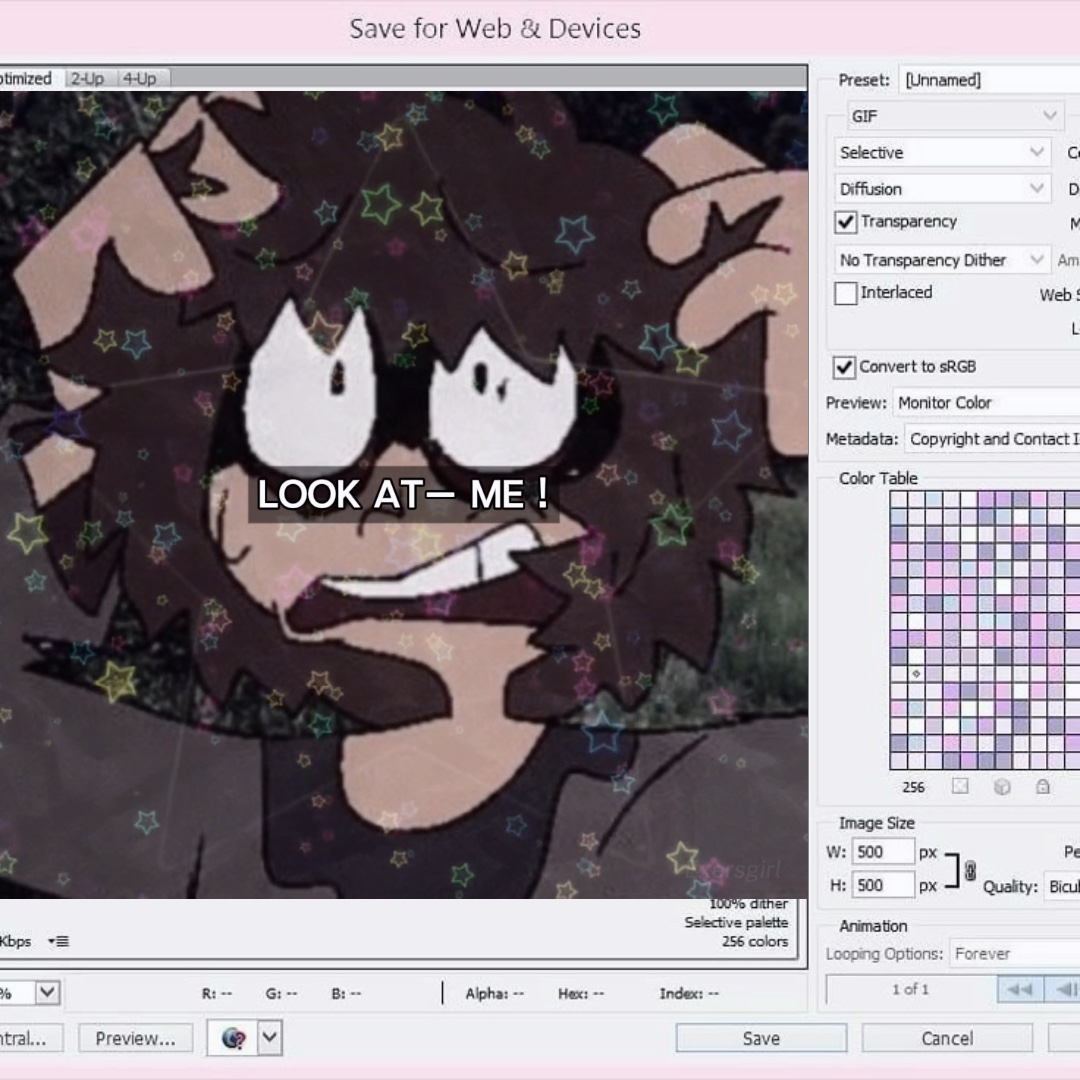Click the image Width input field
The width and height of the screenshot is (1080, 1080).
click(x=883, y=851)
